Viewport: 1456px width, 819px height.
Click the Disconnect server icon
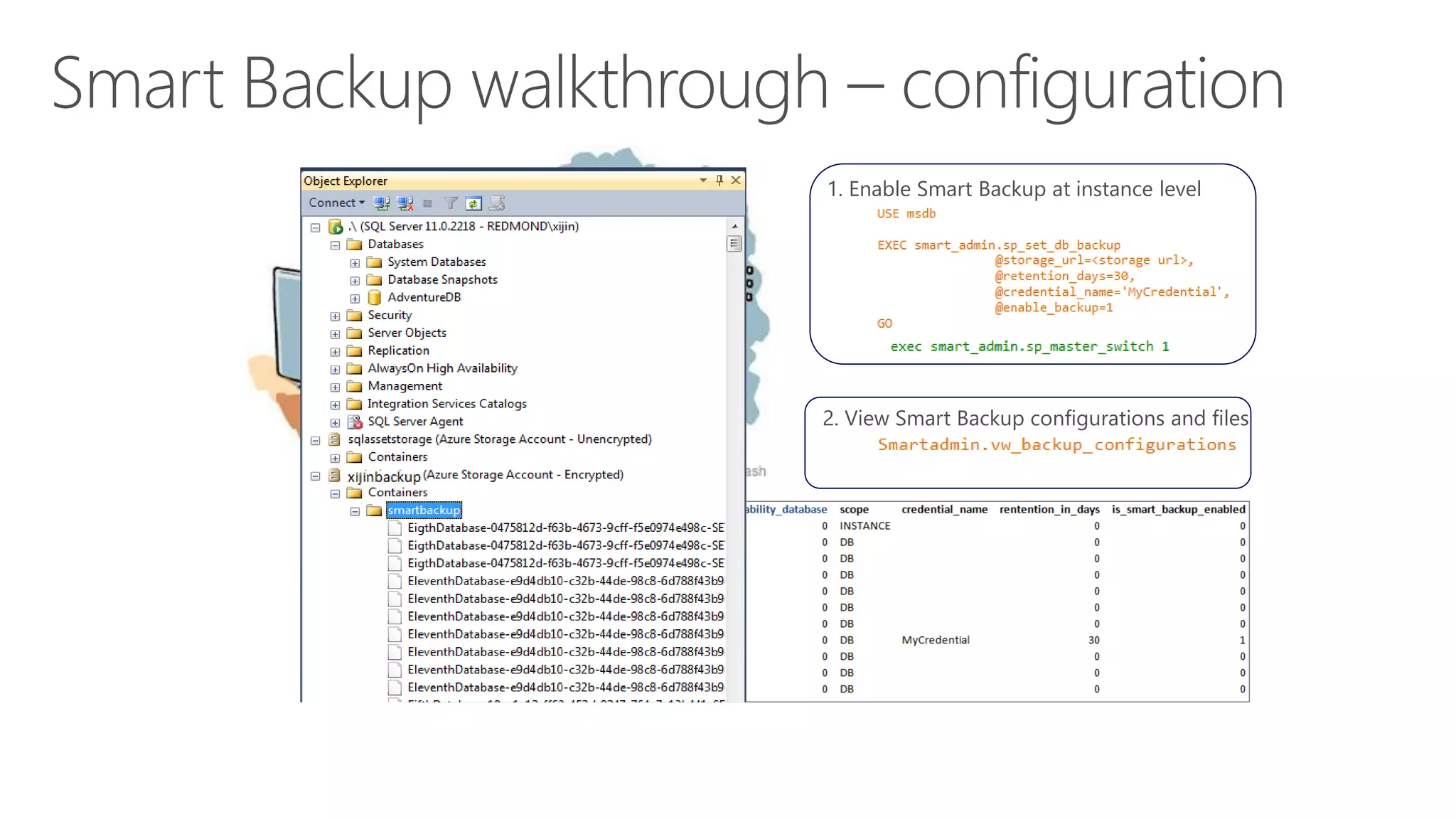(405, 203)
